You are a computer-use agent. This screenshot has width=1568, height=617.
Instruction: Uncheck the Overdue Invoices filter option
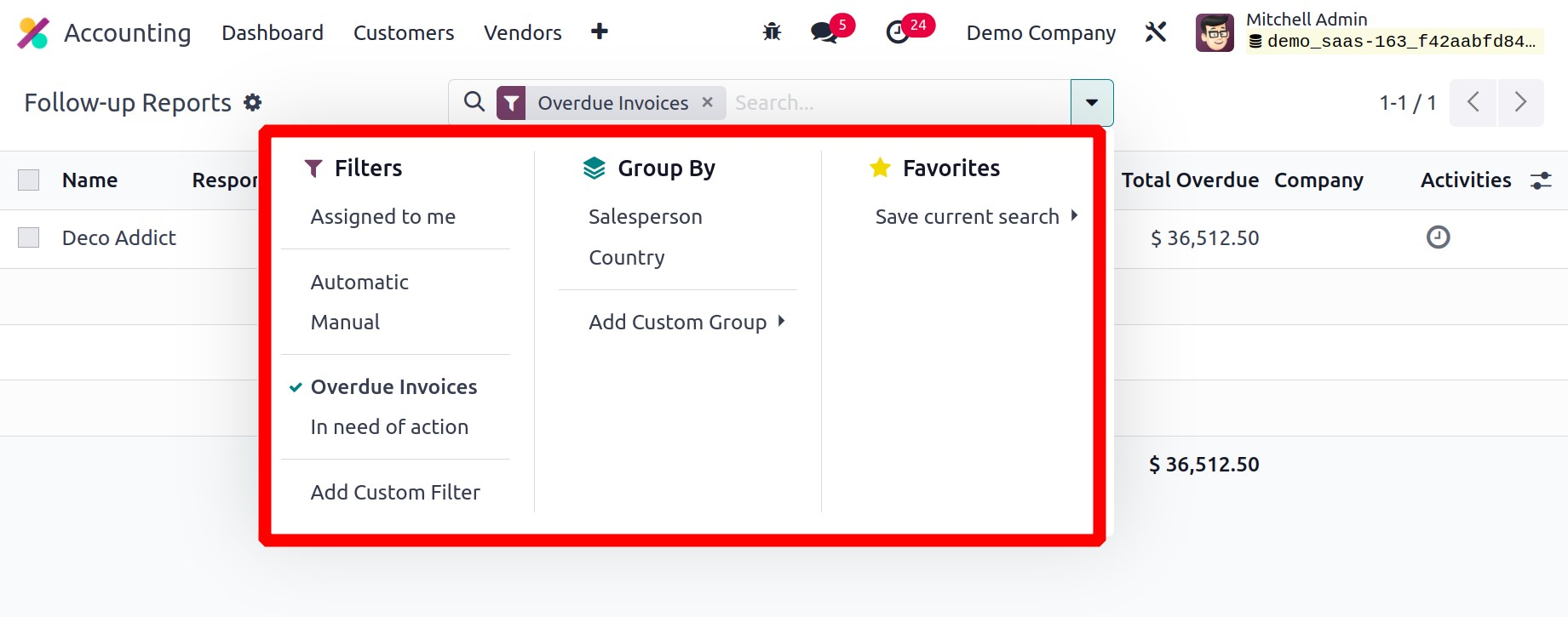(x=393, y=387)
